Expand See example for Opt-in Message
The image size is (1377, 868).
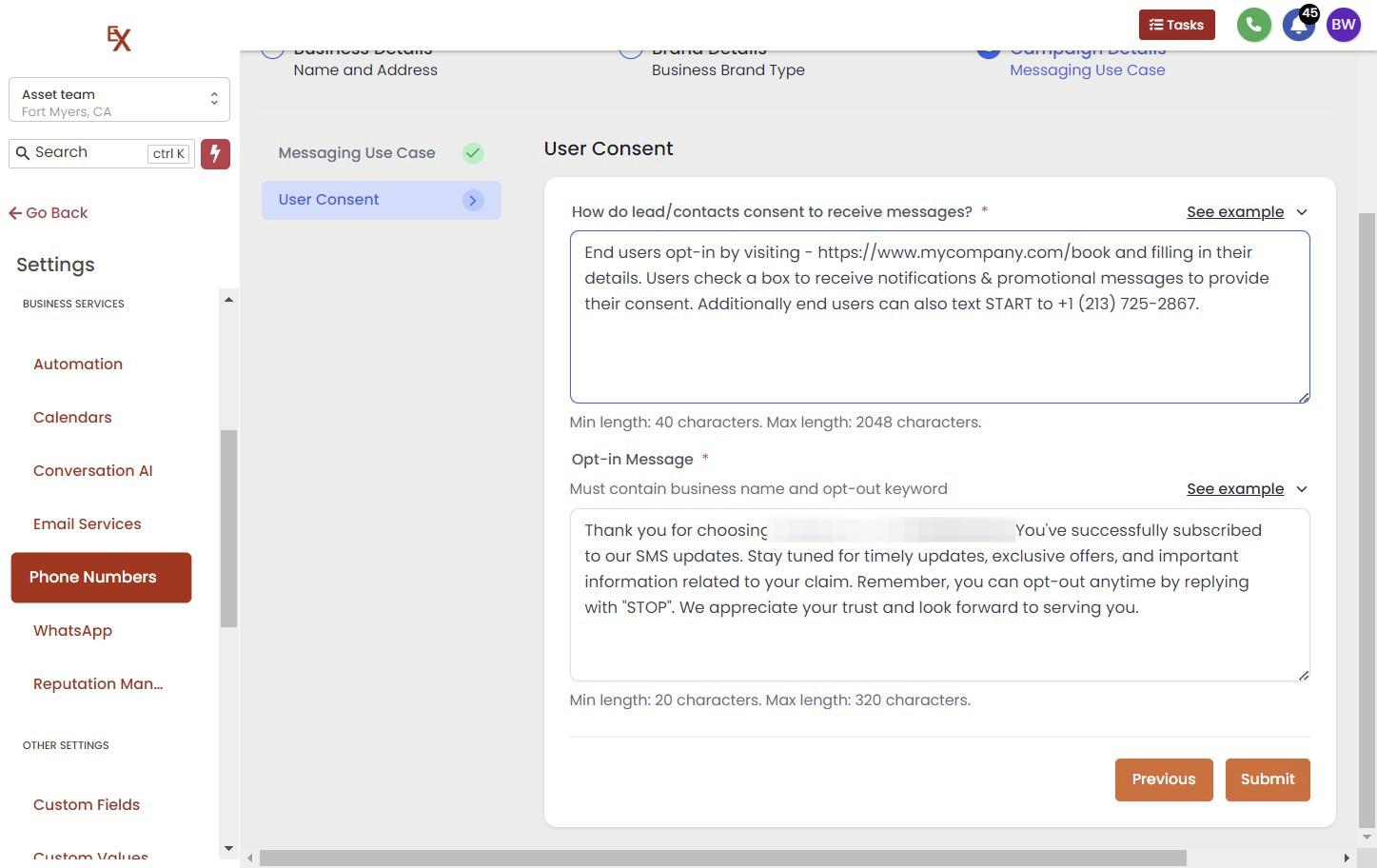pyautogui.click(x=1246, y=489)
